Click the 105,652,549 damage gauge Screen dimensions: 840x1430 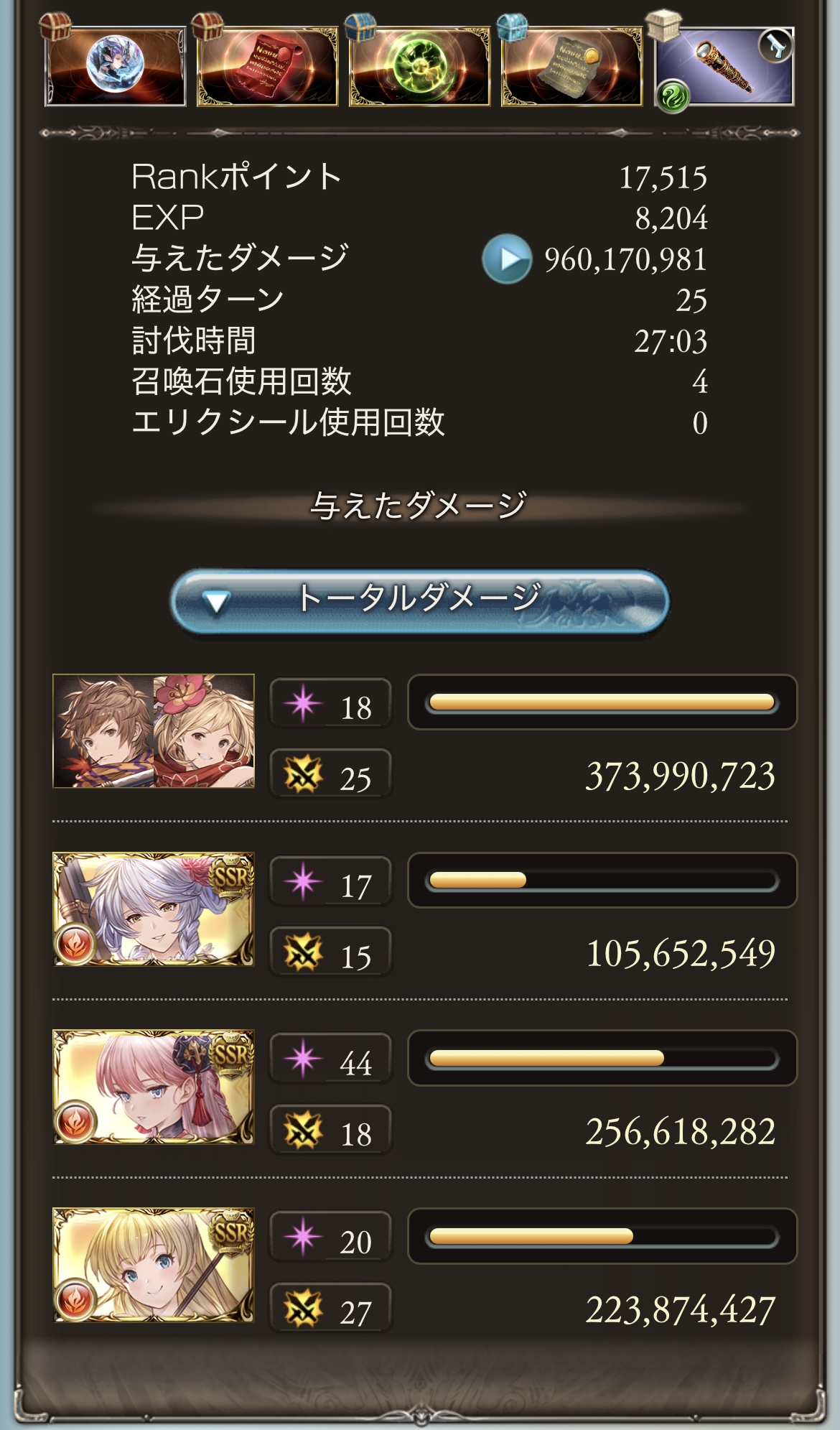pyautogui.click(x=602, y=880)
